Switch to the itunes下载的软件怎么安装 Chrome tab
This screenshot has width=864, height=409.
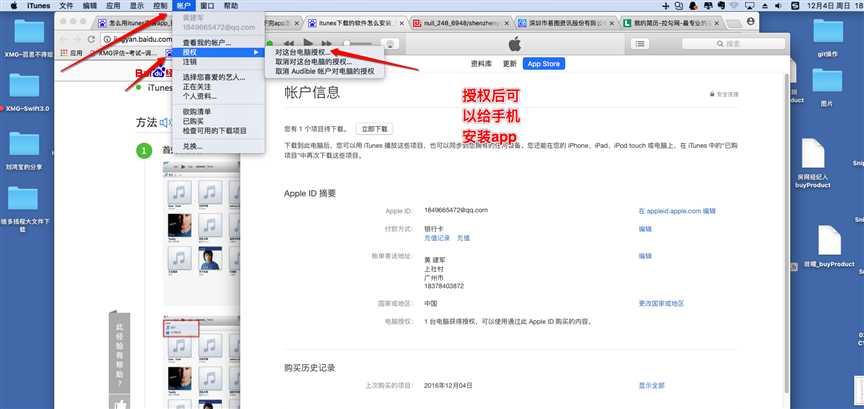coord(355,24)
